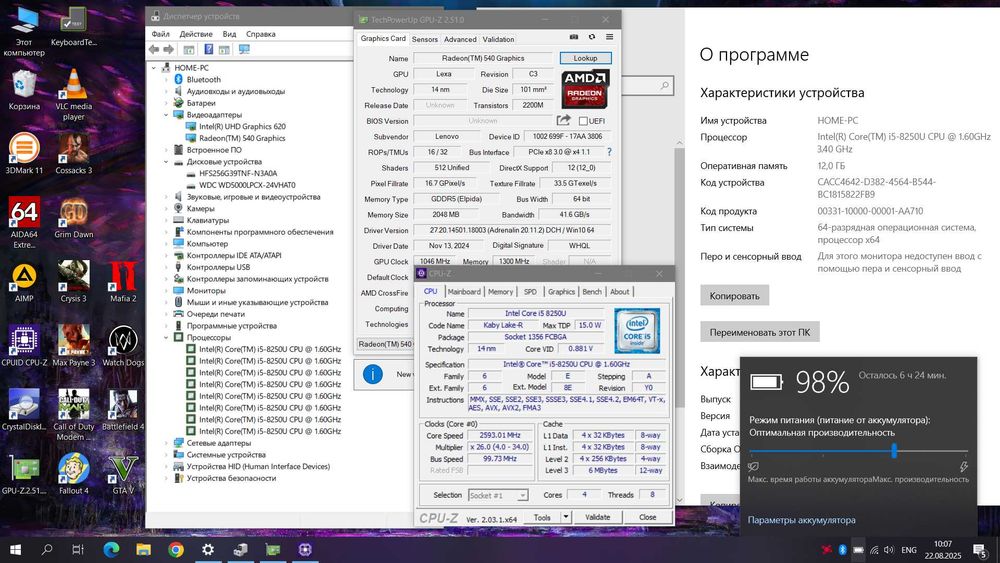Collapse the Дисковые устройства node
The image size is (1000, 563).
pos(166,162)
